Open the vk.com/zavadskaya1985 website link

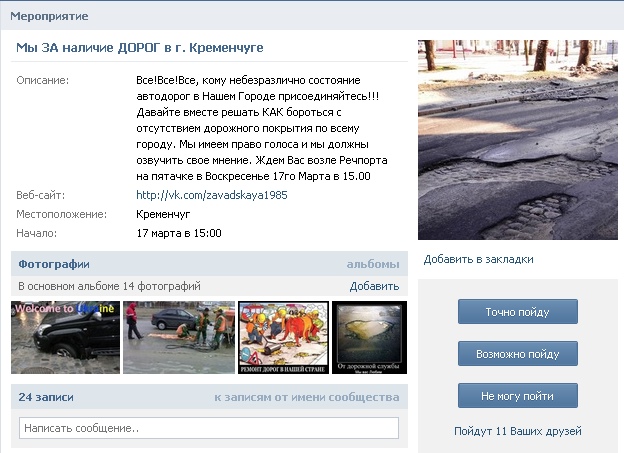(x=211, y=195)
